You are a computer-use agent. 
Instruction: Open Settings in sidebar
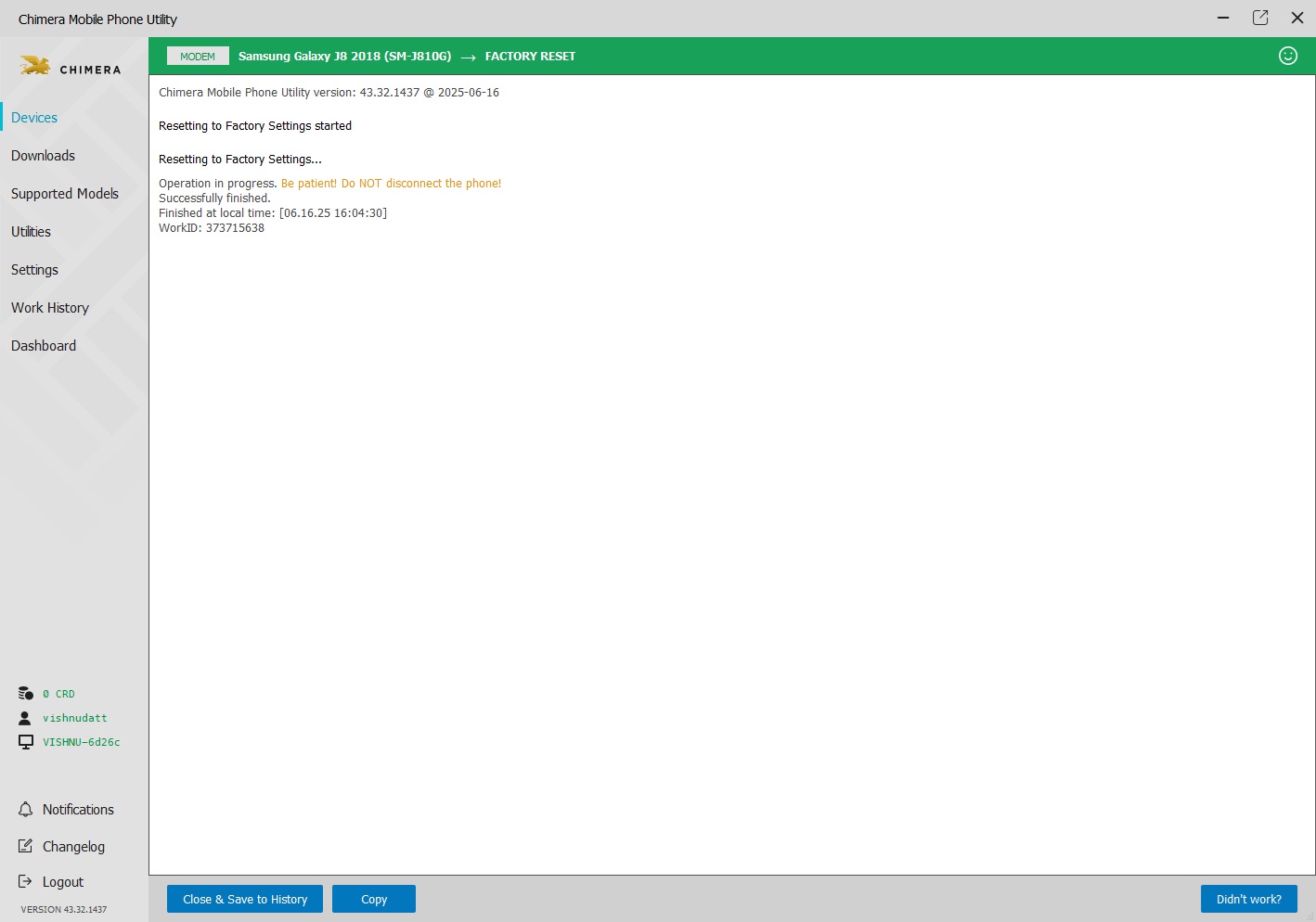point(34,270)
